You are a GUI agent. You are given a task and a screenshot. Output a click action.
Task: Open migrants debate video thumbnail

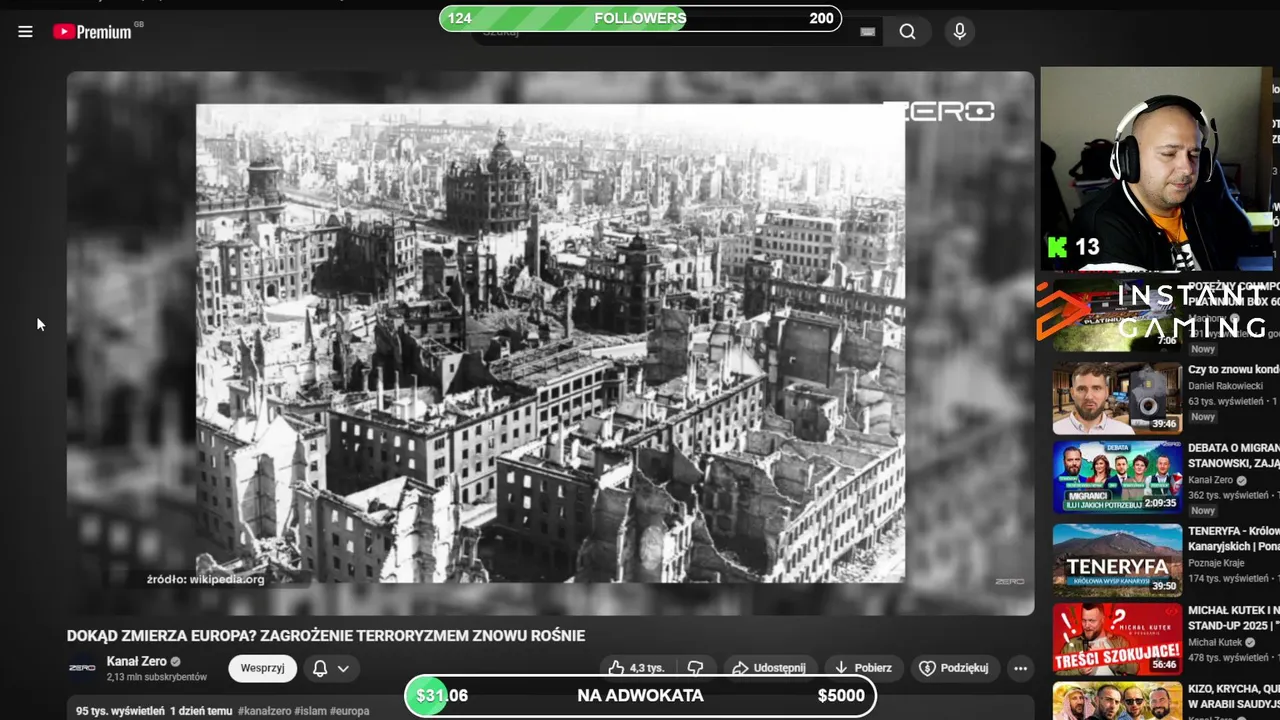(x=1117, y=476)
